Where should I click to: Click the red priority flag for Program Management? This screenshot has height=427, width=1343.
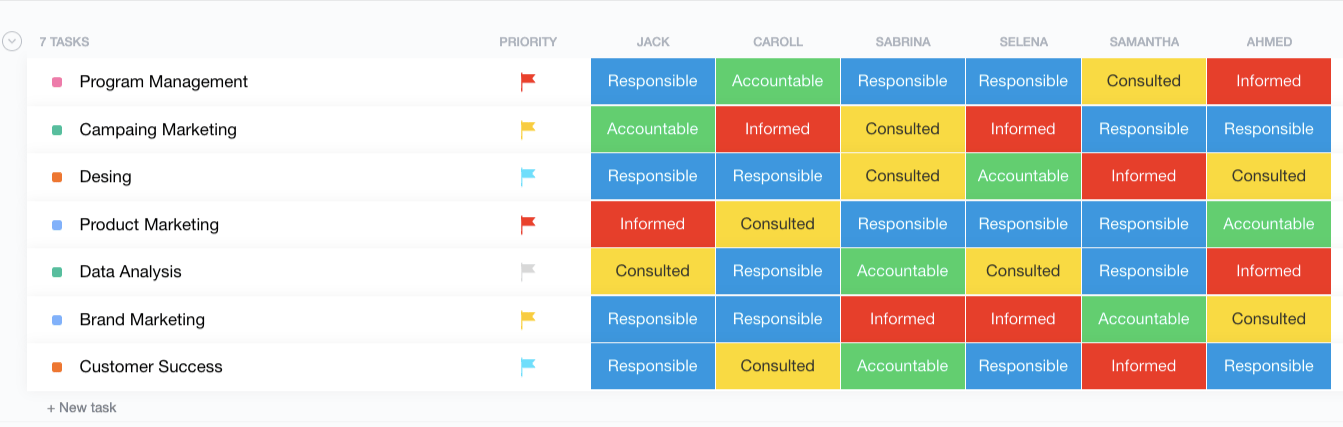(528, 82)
